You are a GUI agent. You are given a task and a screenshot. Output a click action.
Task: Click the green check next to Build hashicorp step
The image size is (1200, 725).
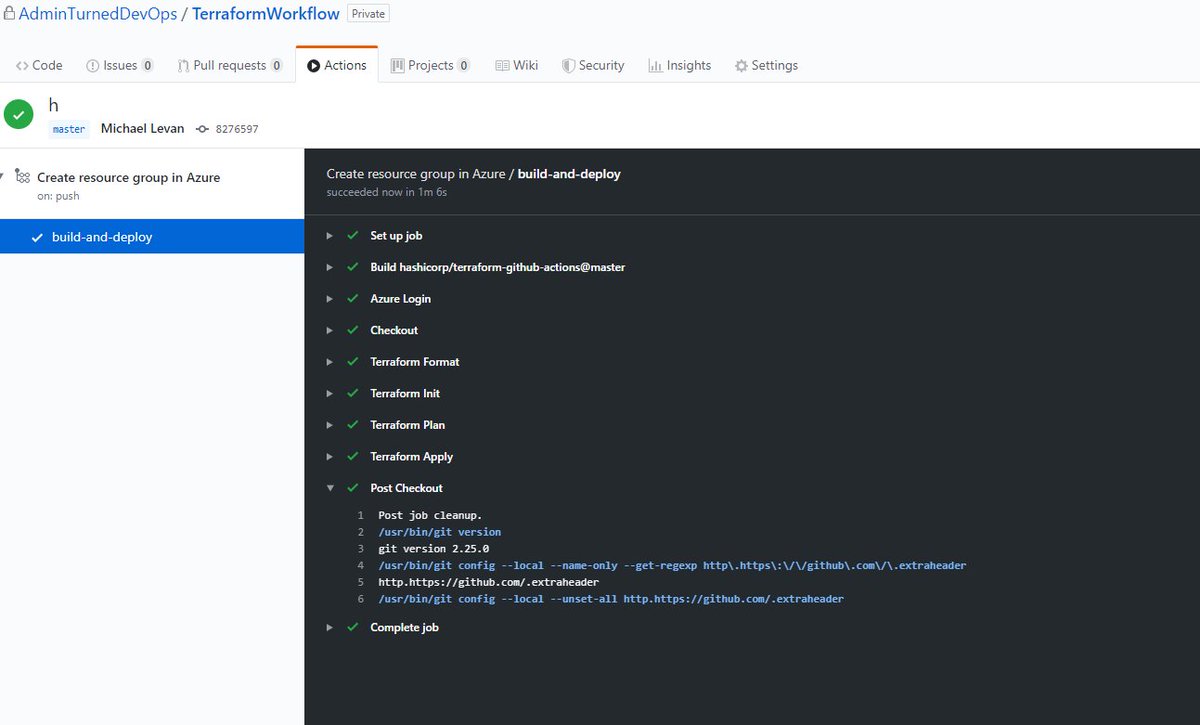point(352,267)
